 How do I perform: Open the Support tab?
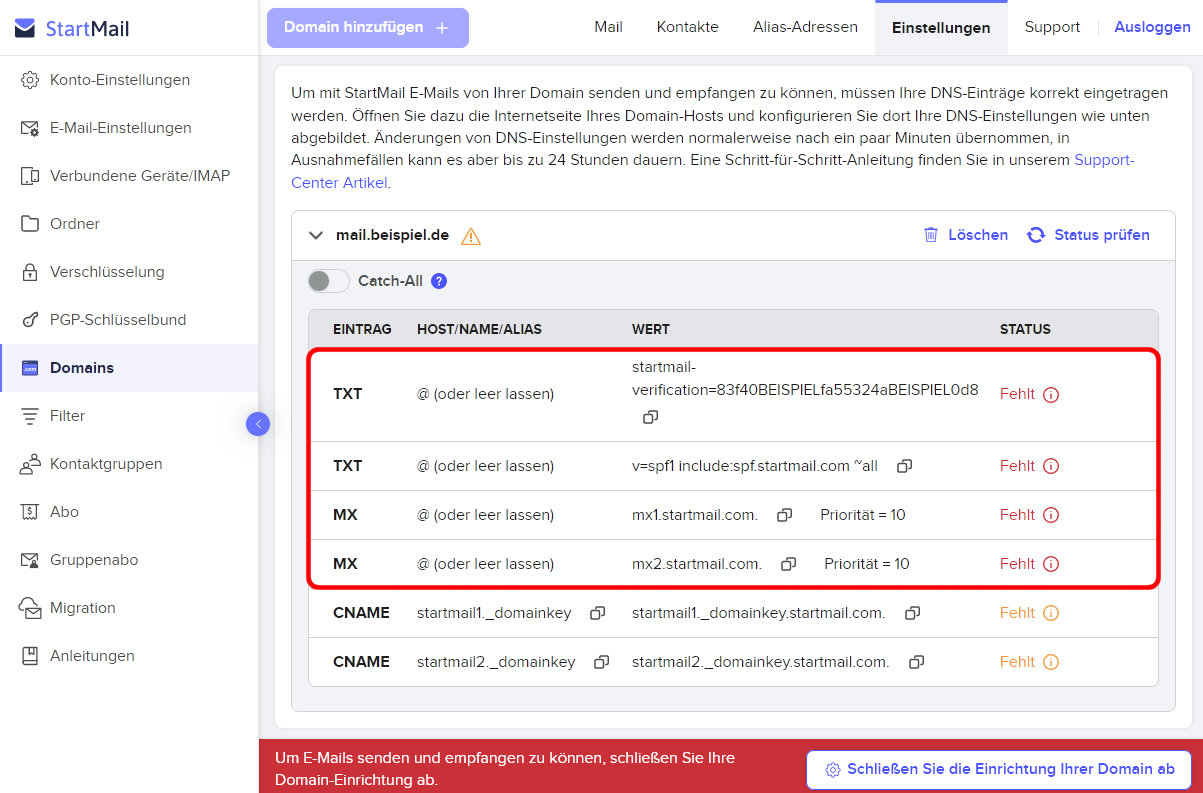1052,27
